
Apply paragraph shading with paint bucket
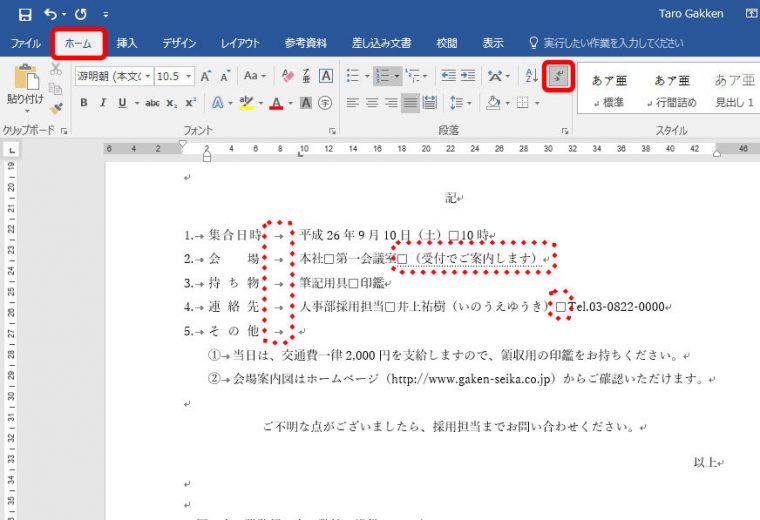492,103
